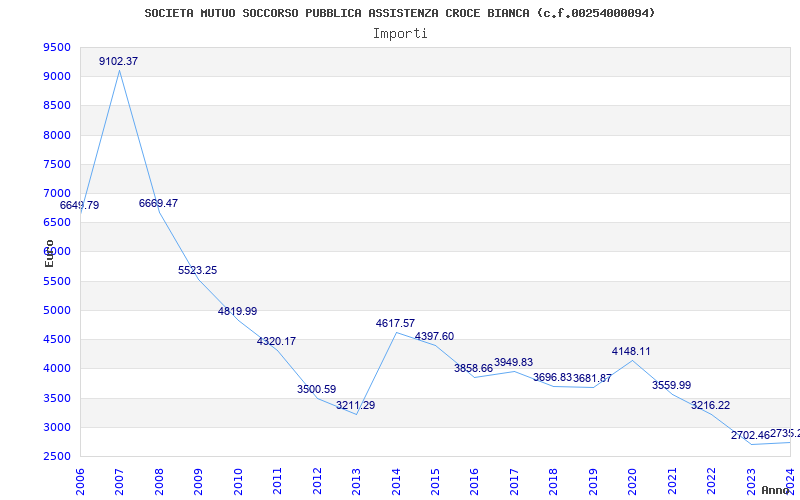Select the 5523.25 value label

pos(197,270)
